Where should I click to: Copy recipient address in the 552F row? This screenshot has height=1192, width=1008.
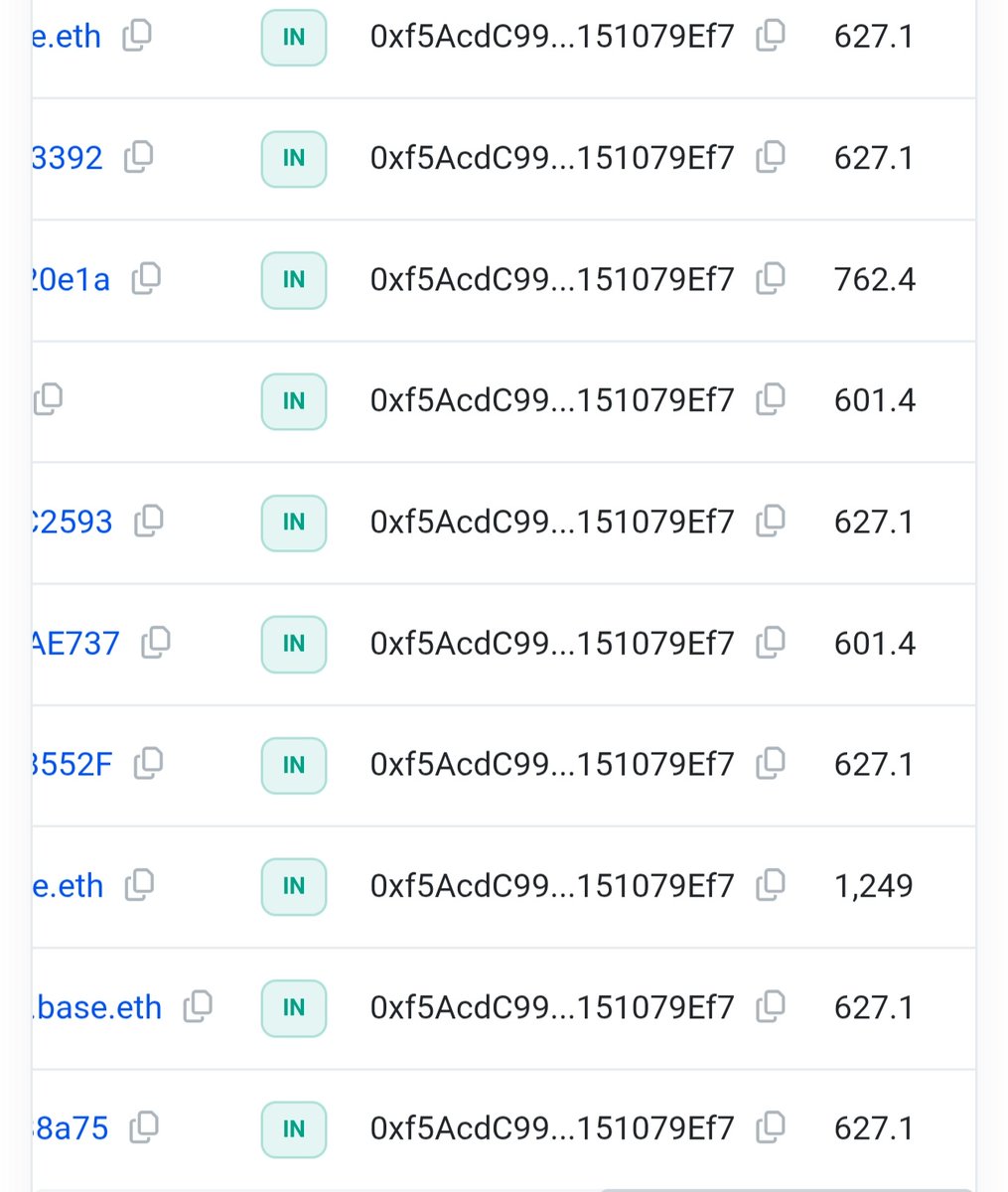(770, 764)
